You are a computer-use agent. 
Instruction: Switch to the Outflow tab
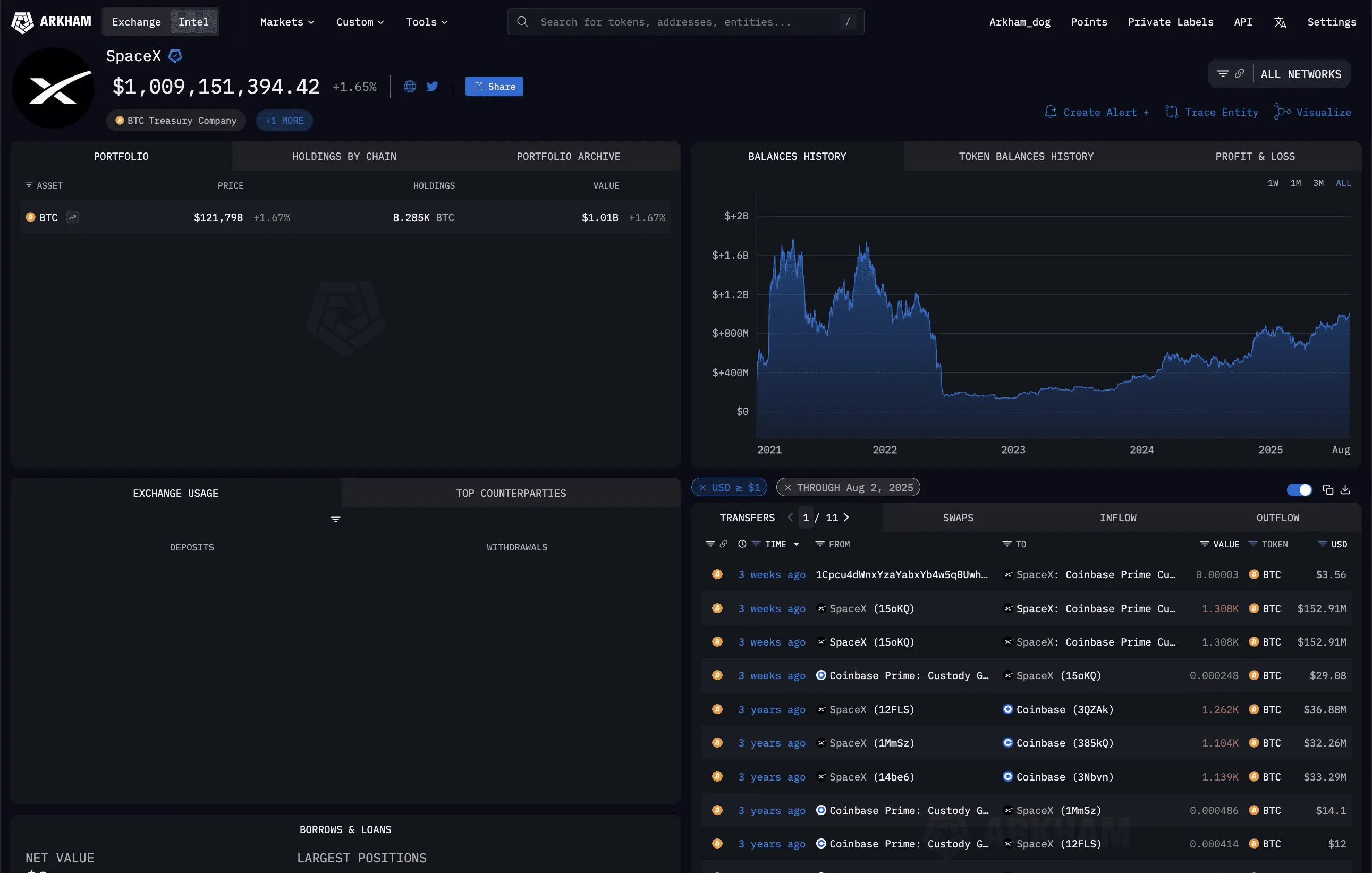coord(1277,518)
